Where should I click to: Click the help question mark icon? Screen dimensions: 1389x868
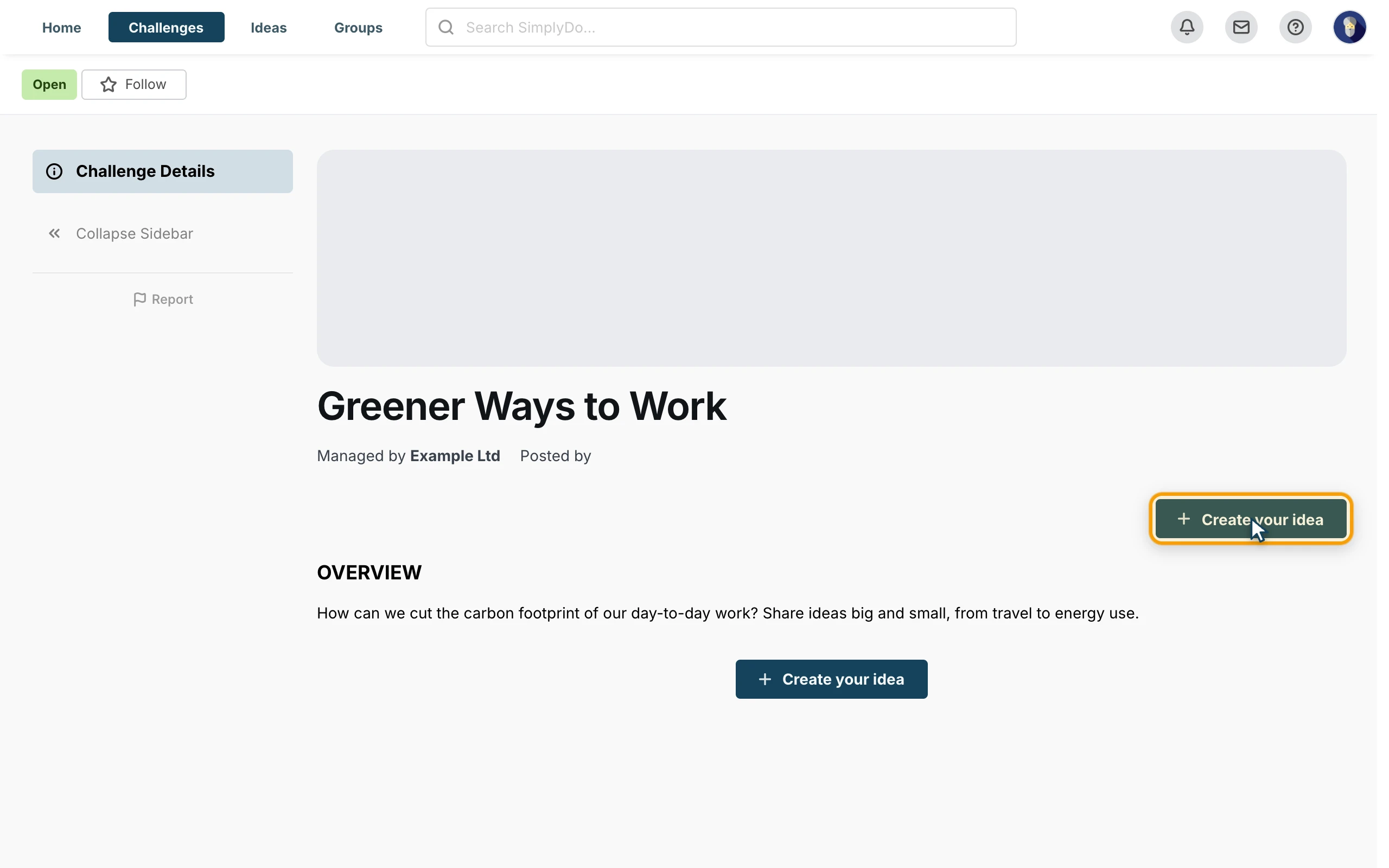(1295, 27)
